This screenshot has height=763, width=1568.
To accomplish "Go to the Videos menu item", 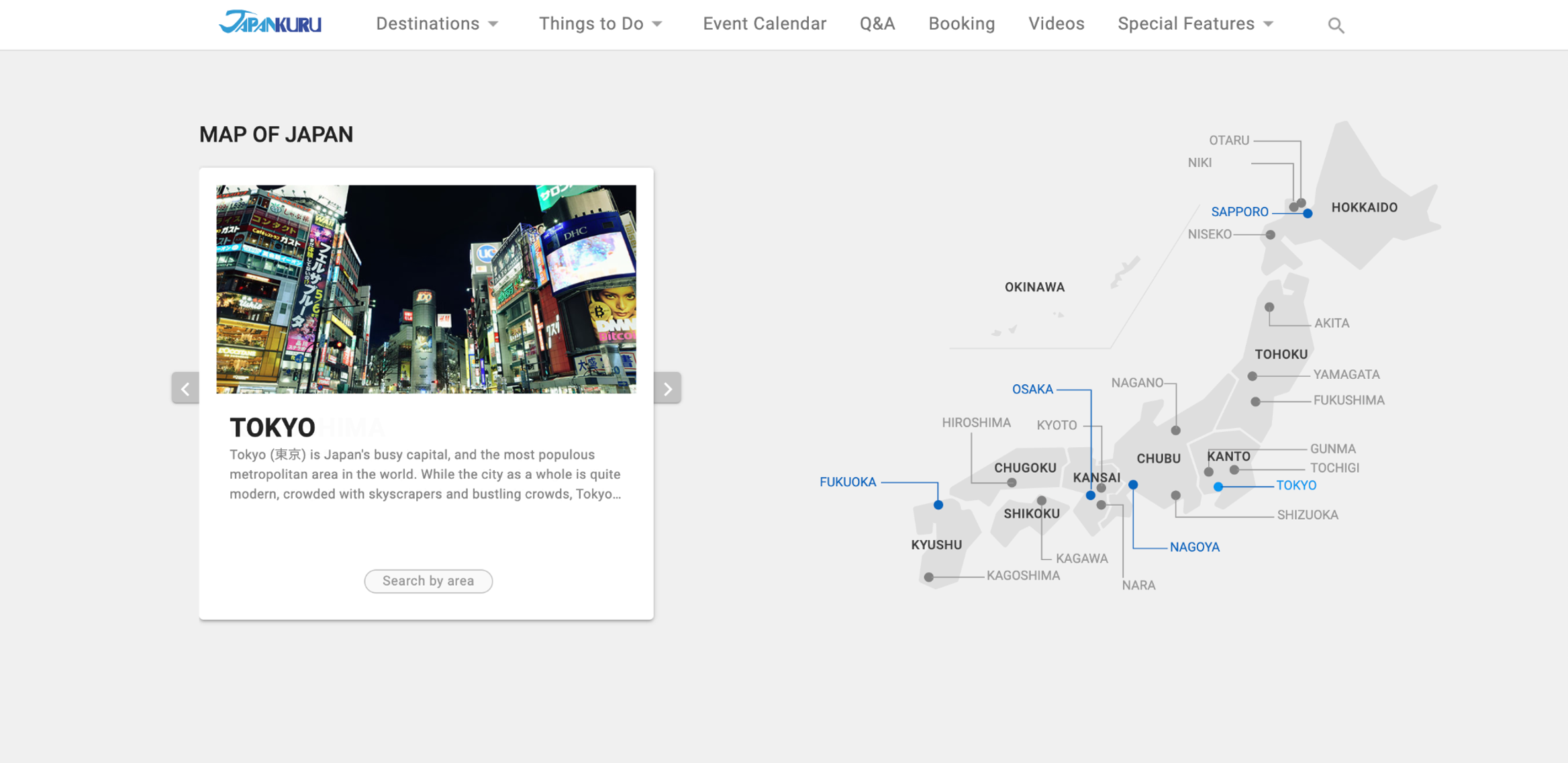I will pyautogui.click(x=1056, y=24).
